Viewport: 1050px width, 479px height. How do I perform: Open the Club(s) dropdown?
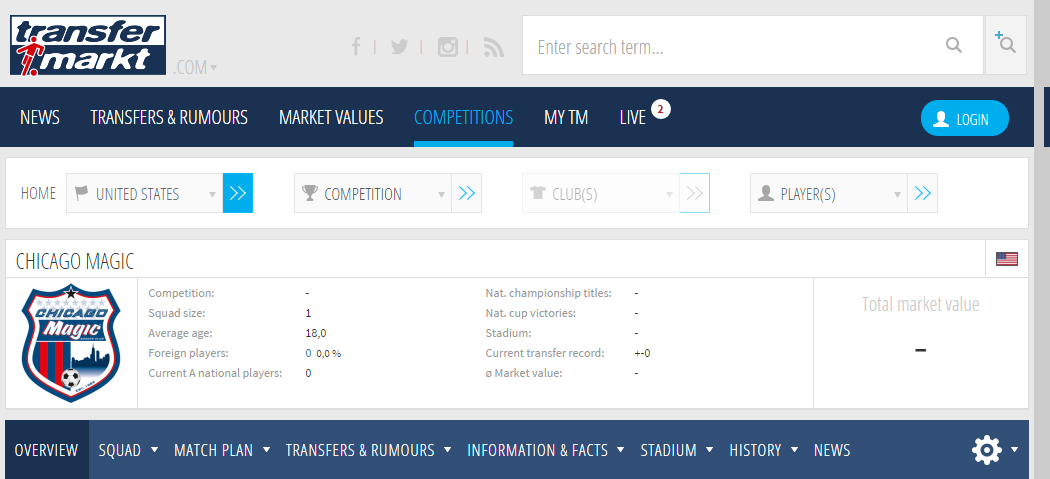coord(601,194)
